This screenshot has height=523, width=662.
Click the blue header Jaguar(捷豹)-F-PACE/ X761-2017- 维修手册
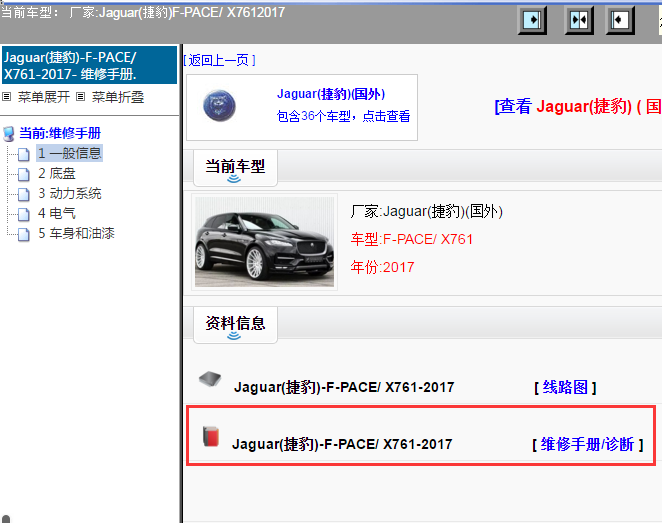point(89,65)
